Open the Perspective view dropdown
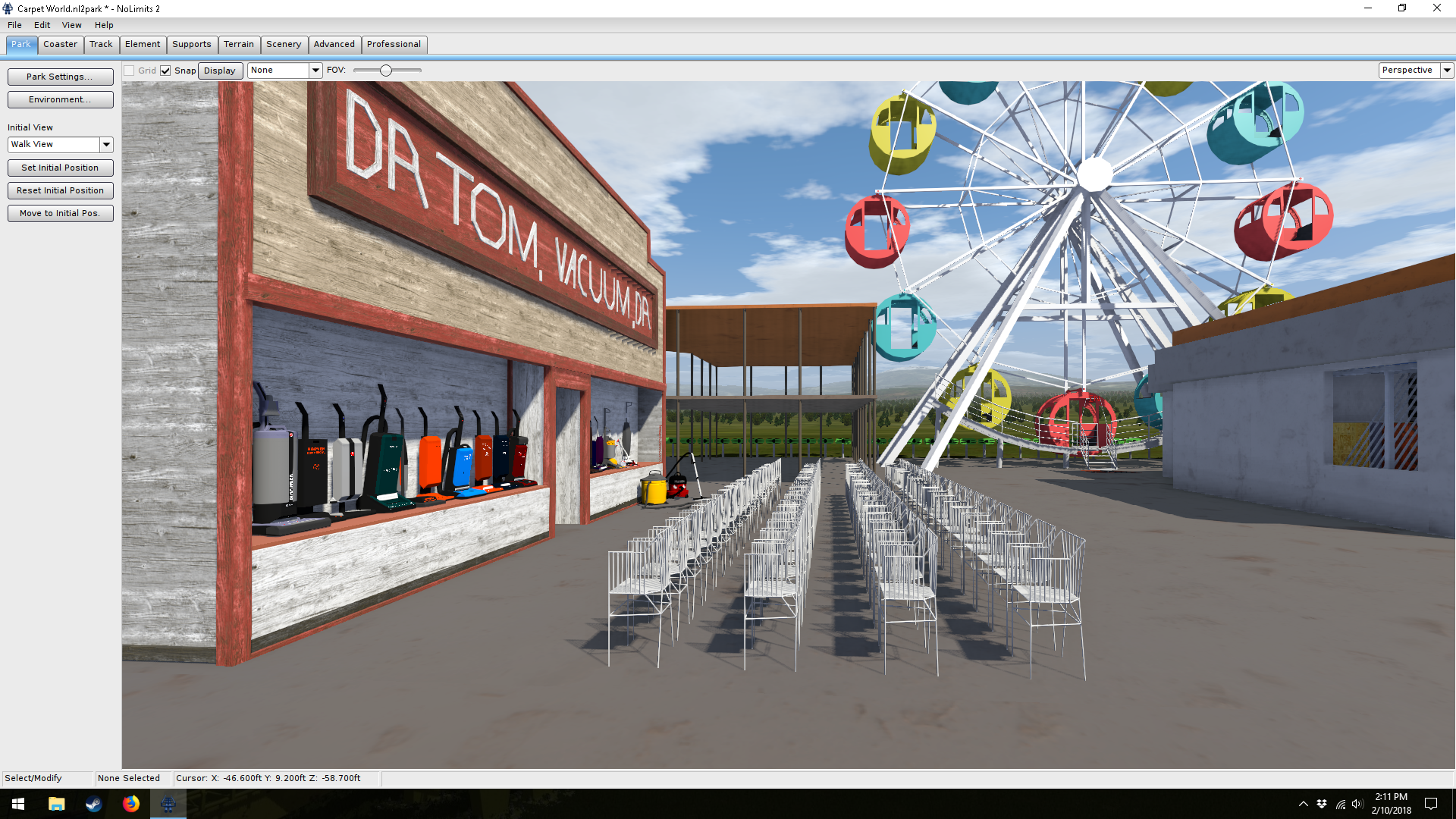The width and height of the screenshot is (1456, 819). [x=1447, y=70]
